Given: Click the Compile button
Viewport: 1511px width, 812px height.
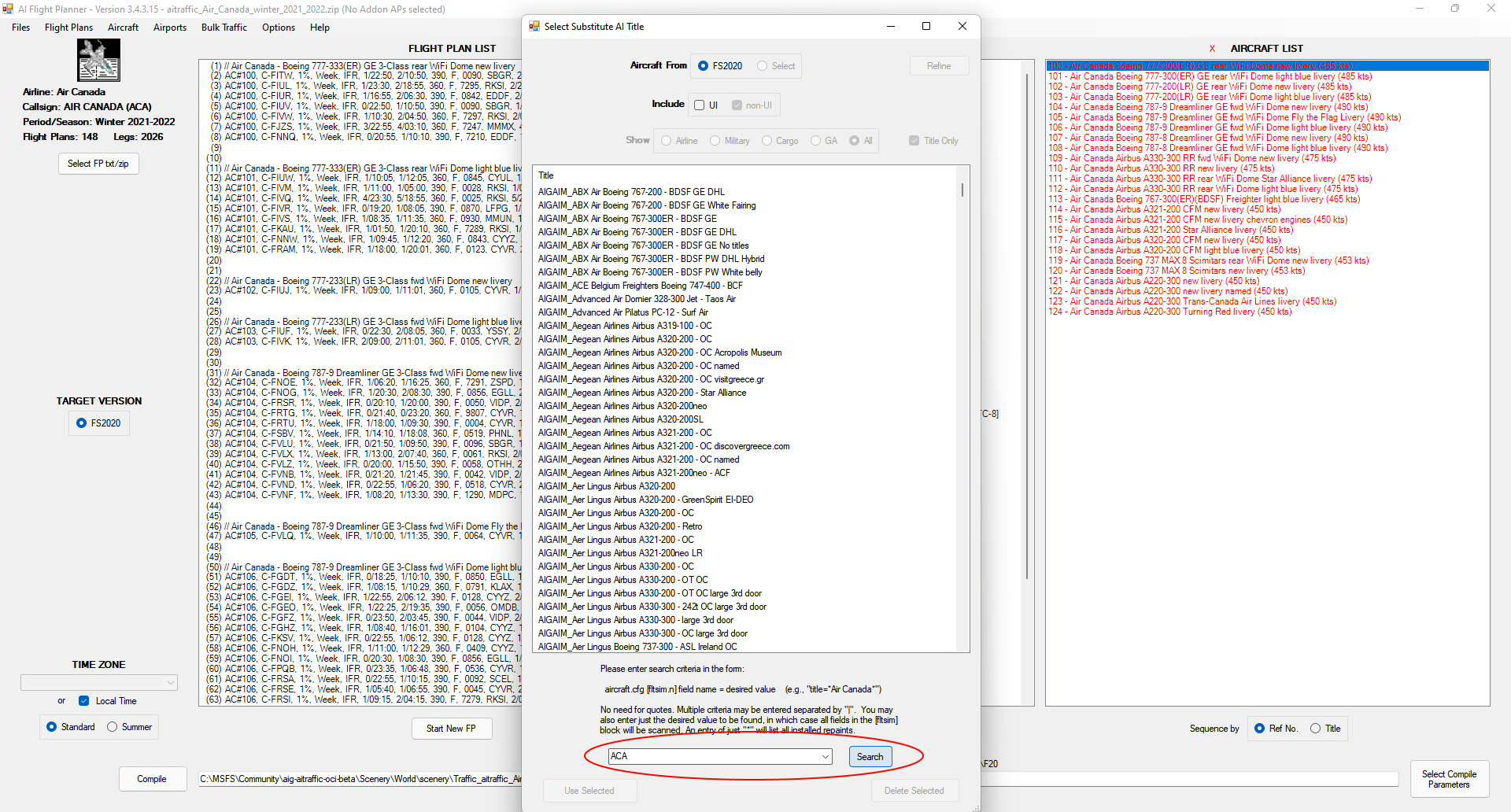Looking at the screenshot, I should click(152, 779).
